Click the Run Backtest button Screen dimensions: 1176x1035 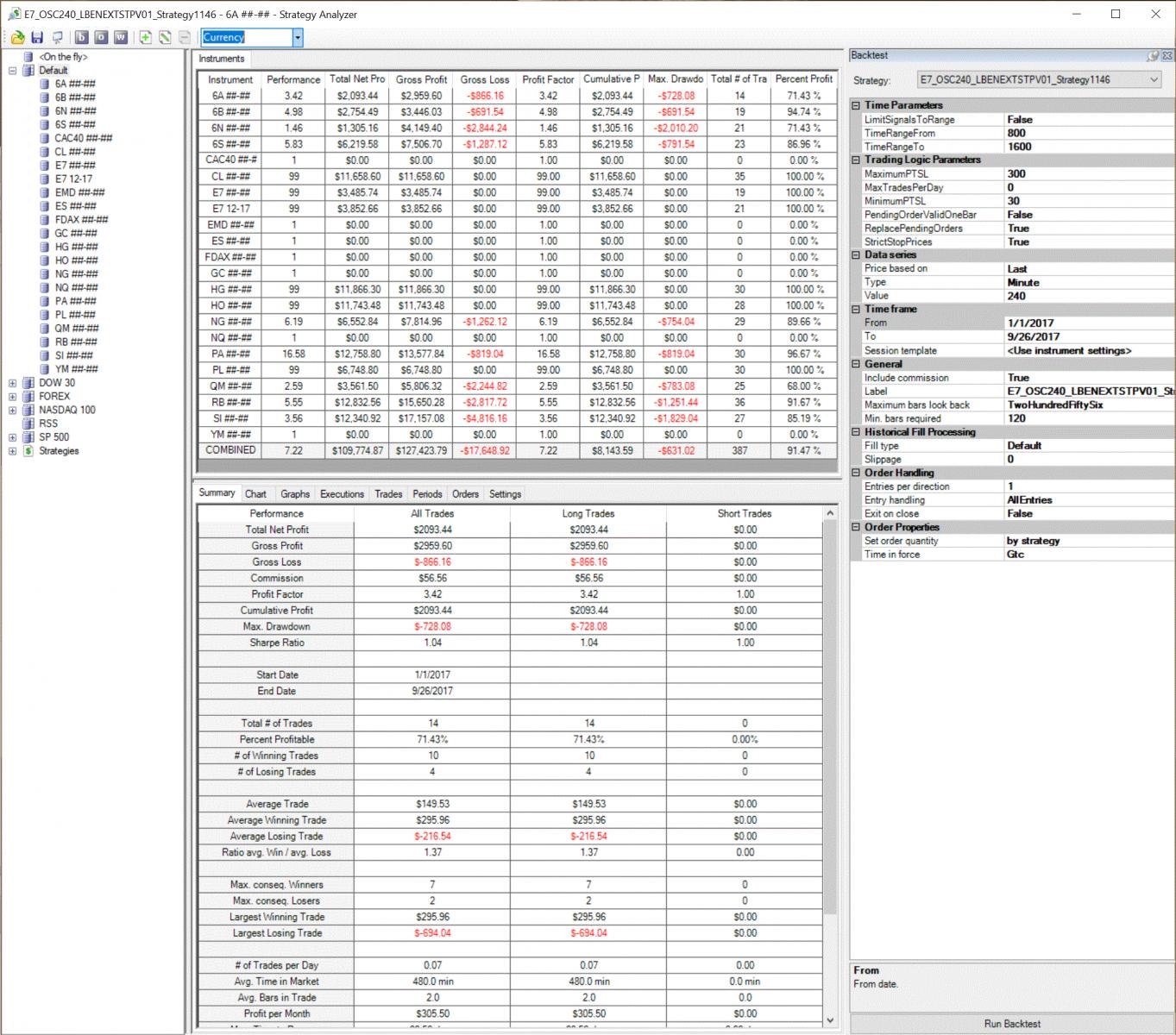pos(1012,1024)
